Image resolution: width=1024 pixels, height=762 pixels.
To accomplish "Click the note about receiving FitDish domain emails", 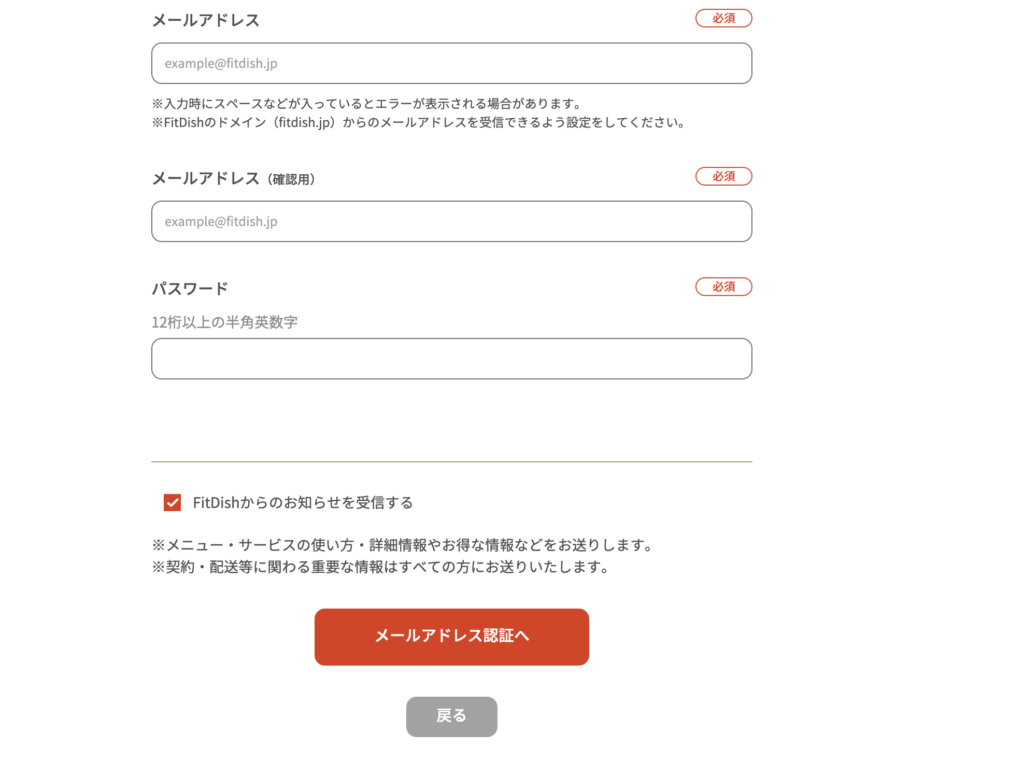I will pos(418,122).
